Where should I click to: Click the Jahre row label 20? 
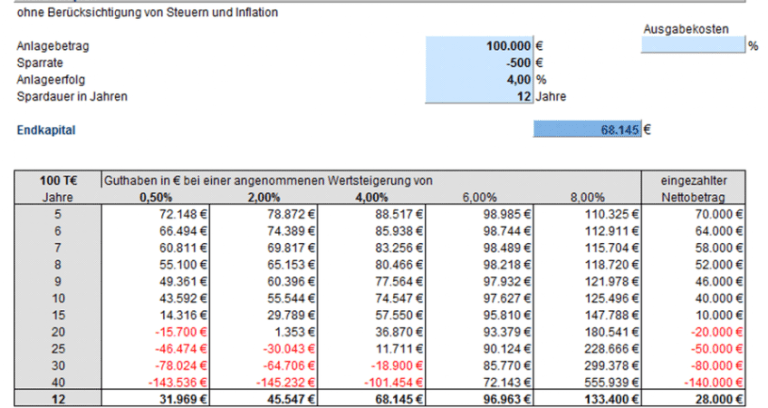(59, 332)
